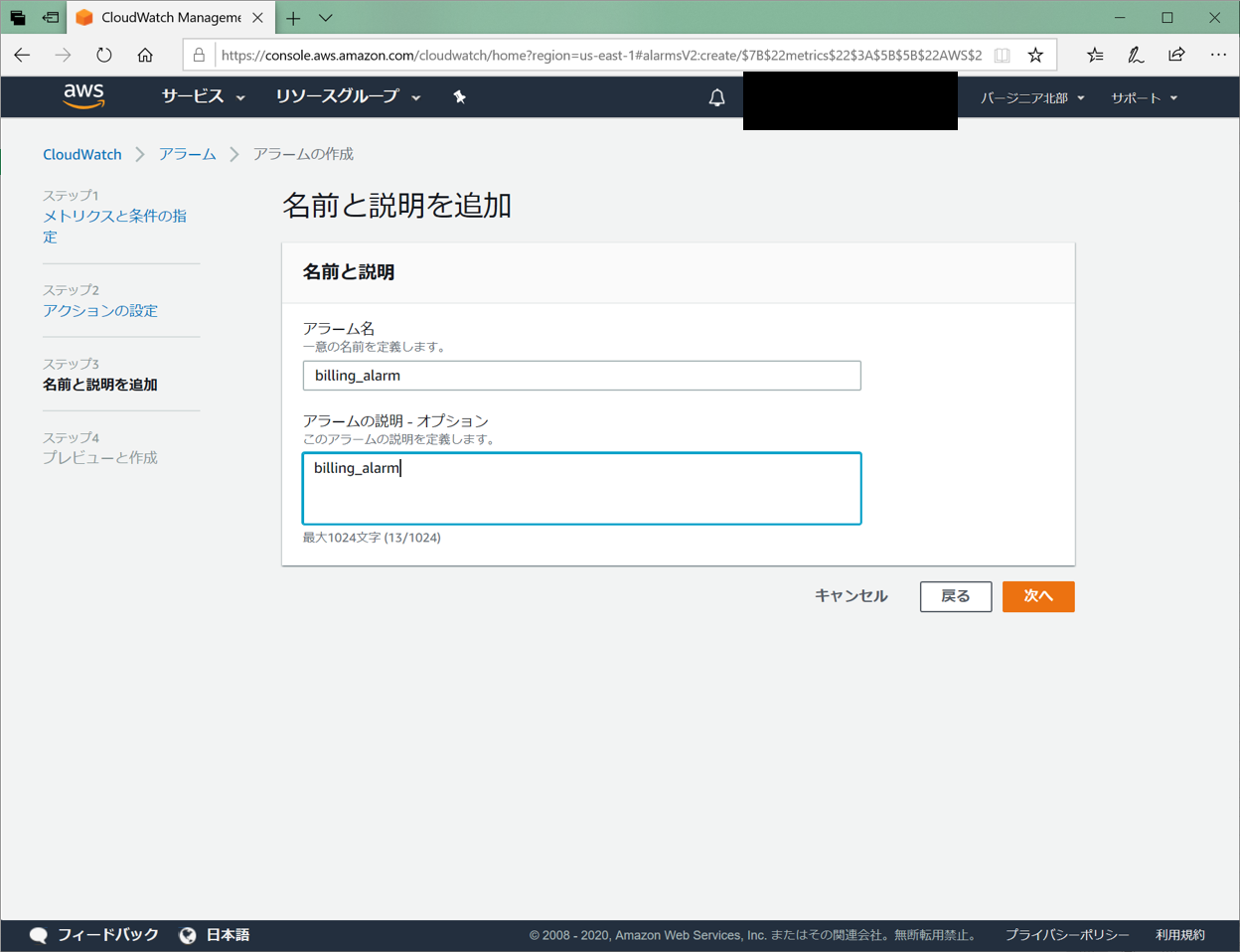Open the notifications bell icon
Viewport: 1240px width, 952px height.
pyautogui.click(x=716, y=97)
